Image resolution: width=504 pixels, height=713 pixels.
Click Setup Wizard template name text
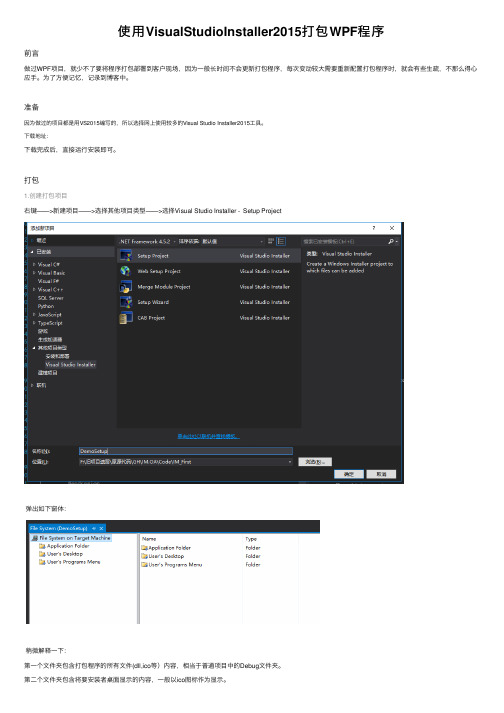point(153,302)
